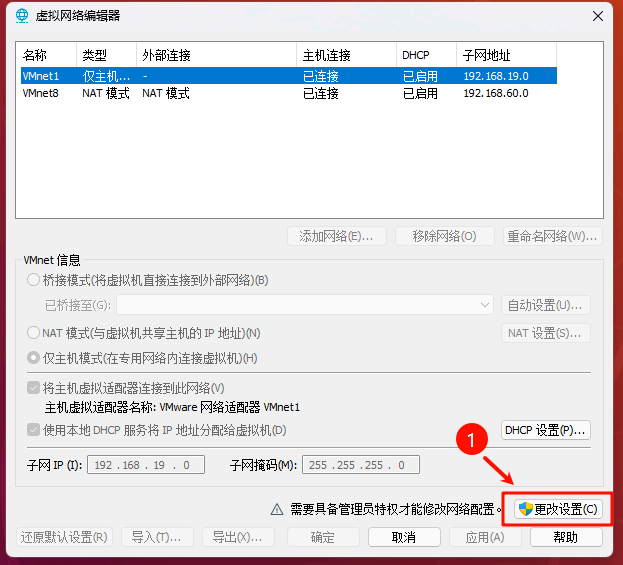Open DHCP 设置(P)... dialog

pyautogui.click(x=546, y=430)
